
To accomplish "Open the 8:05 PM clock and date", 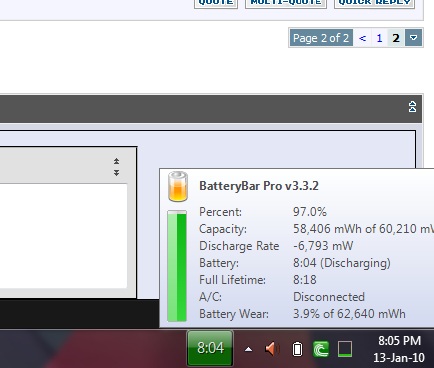I will pos(399,349).
